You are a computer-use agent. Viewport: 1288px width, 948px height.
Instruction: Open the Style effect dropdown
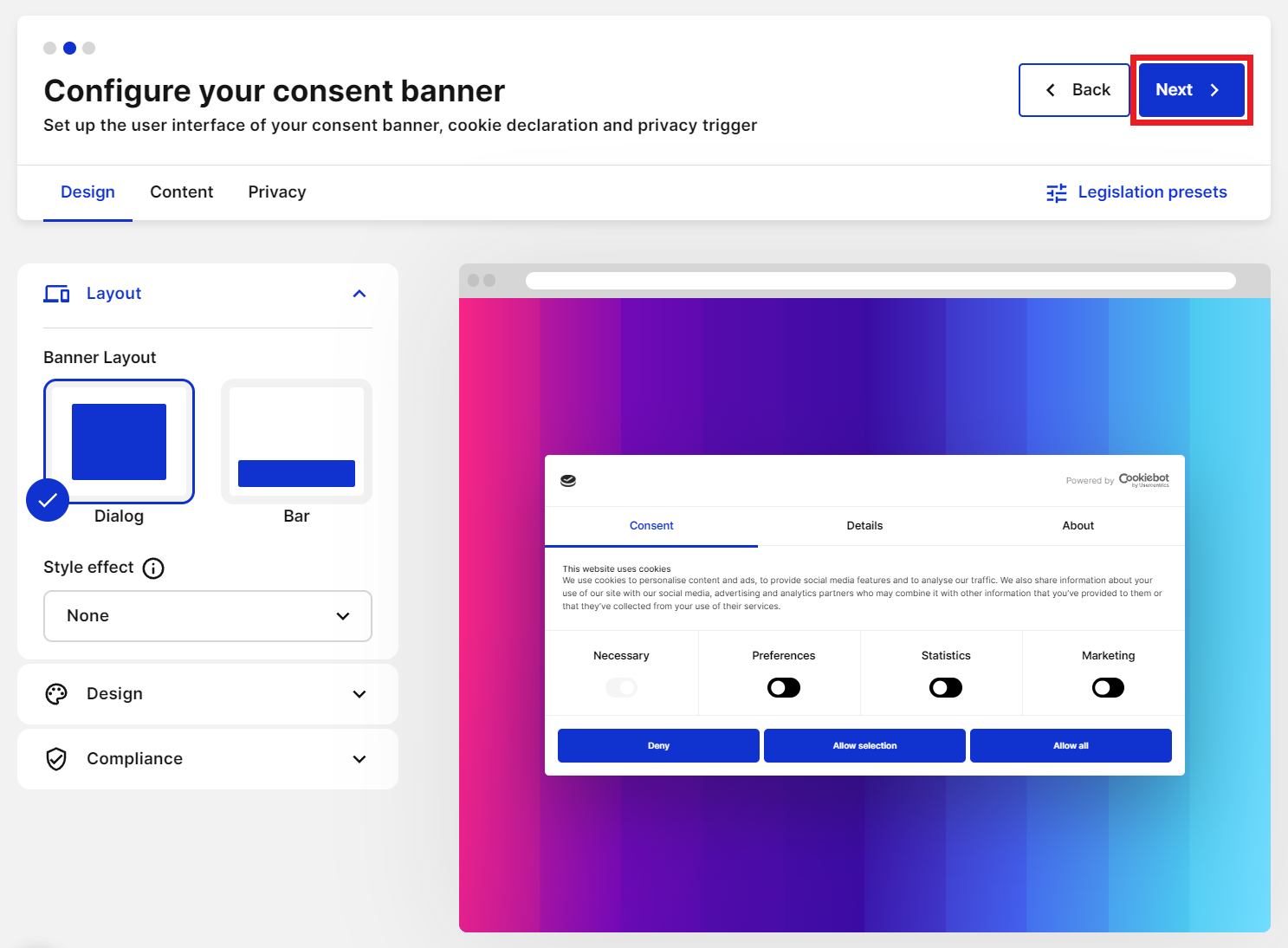(208, 616)
